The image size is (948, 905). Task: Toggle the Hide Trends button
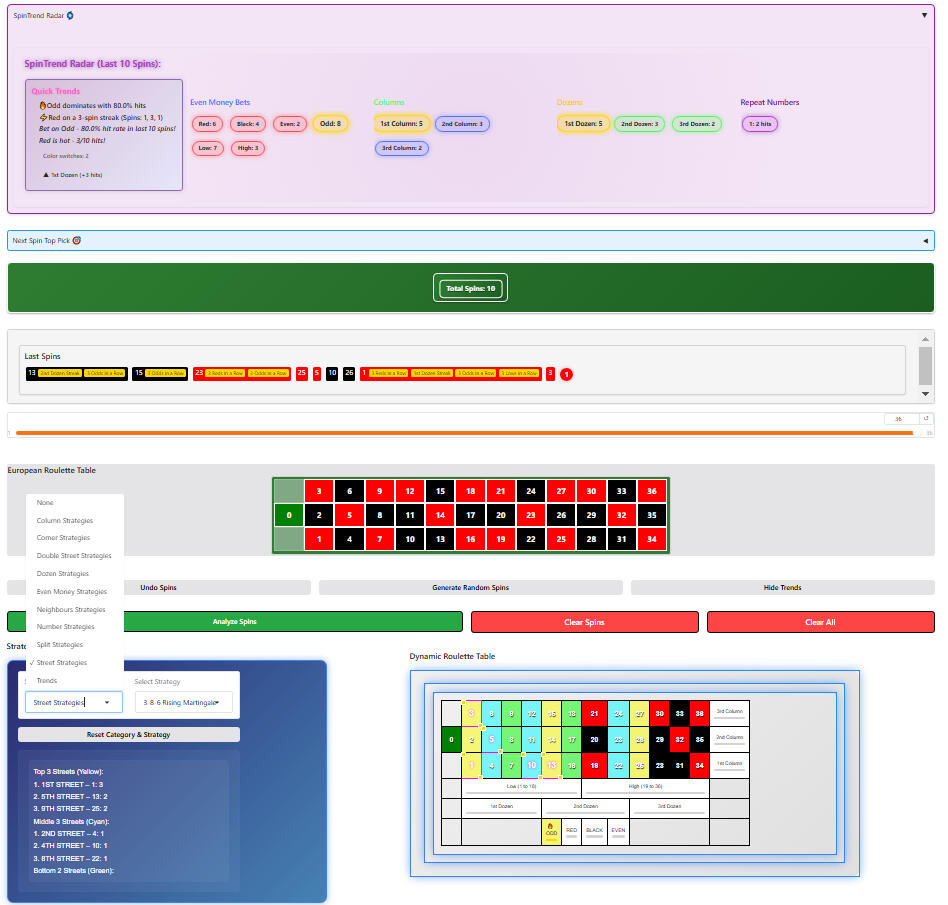click(x=782, y=588)
